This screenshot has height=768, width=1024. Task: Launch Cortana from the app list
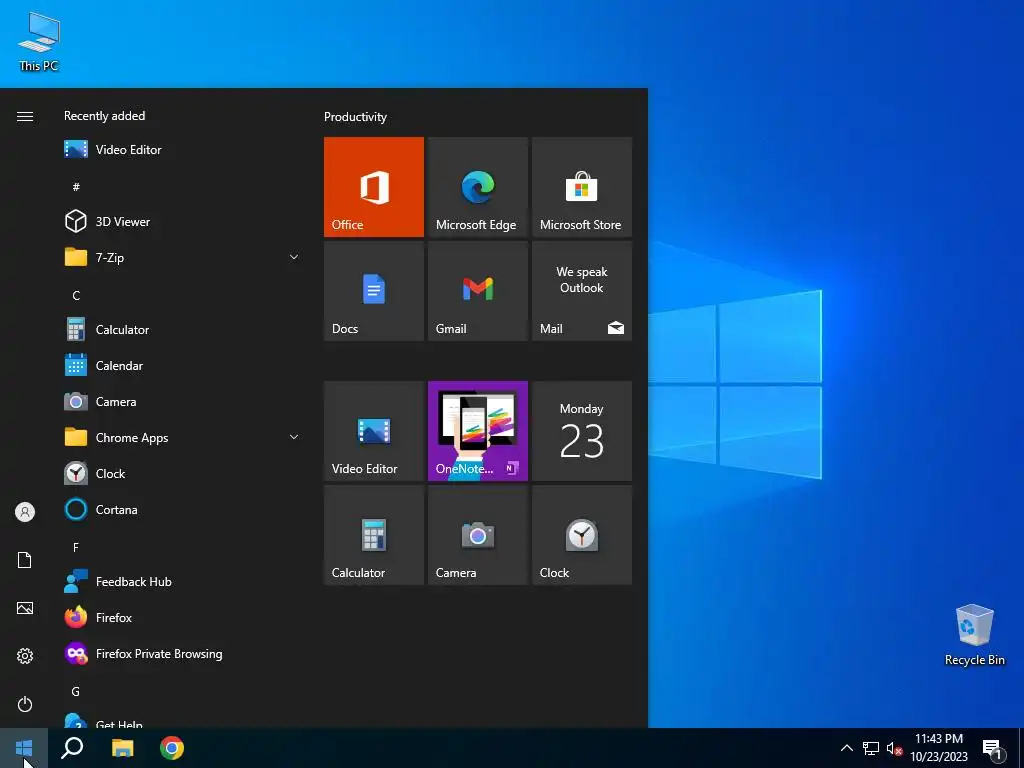pos(183,509)
